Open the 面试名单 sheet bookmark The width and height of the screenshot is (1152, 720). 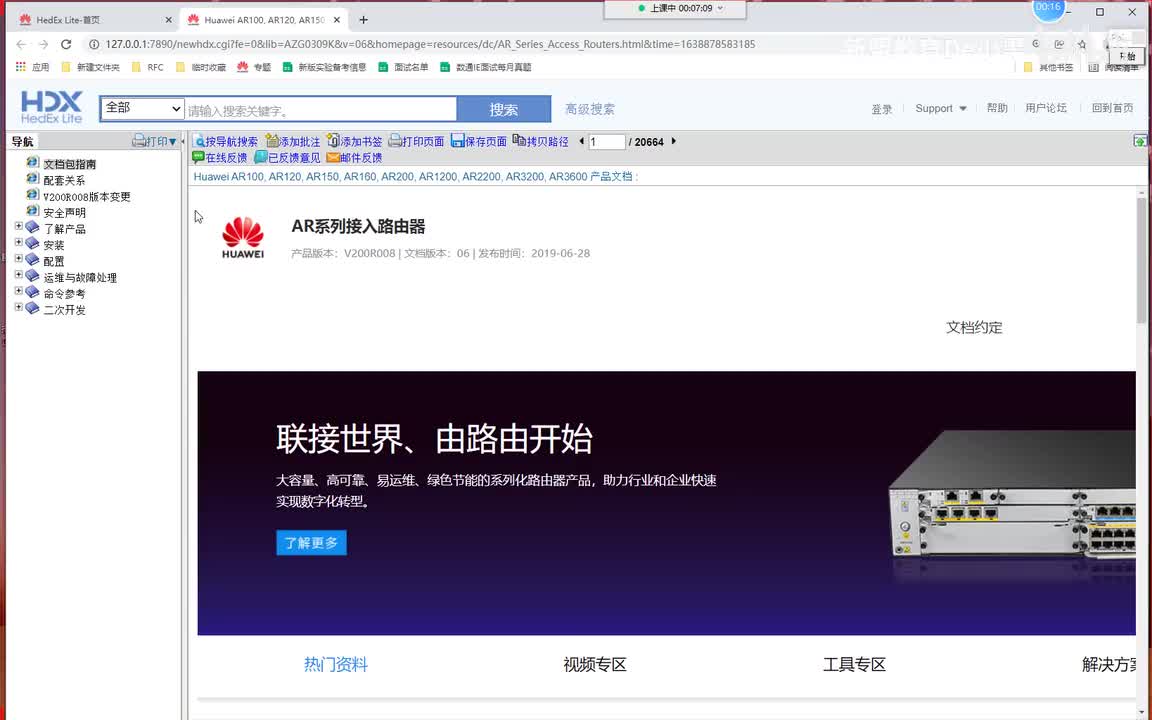tap(403, 67)
